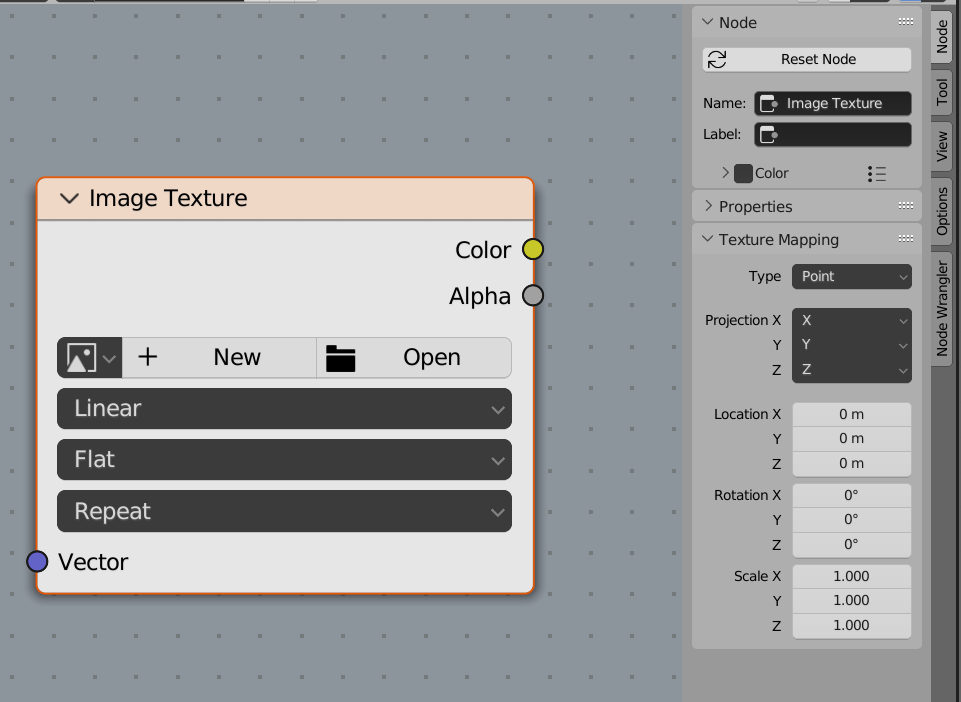Click the Properties panel drag grip
Viewport: 961px width, 702px height.
[x=905, y=205]
